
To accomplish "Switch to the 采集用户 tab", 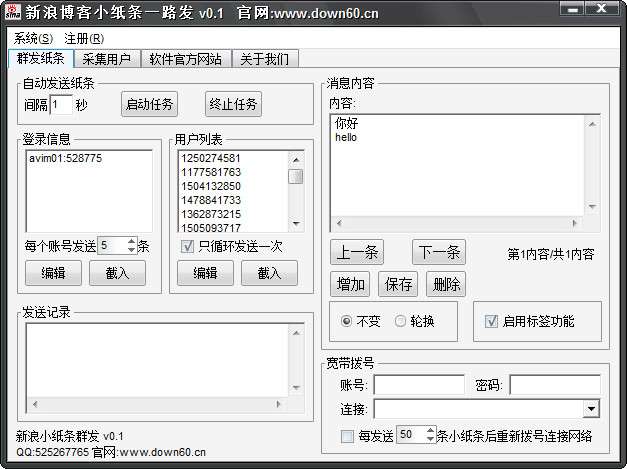I will coord(107,59).
